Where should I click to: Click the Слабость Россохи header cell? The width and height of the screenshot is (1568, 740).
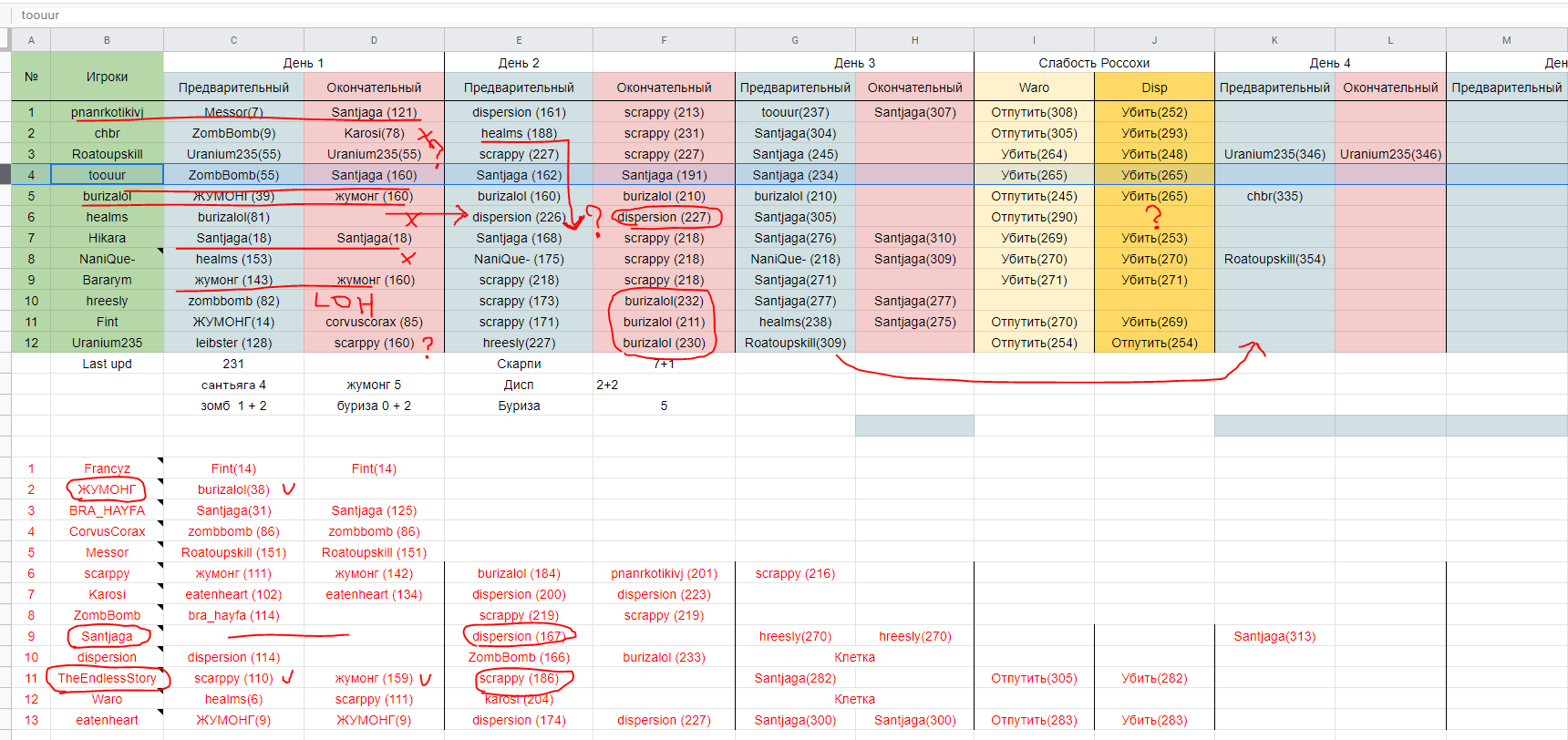1094,63
